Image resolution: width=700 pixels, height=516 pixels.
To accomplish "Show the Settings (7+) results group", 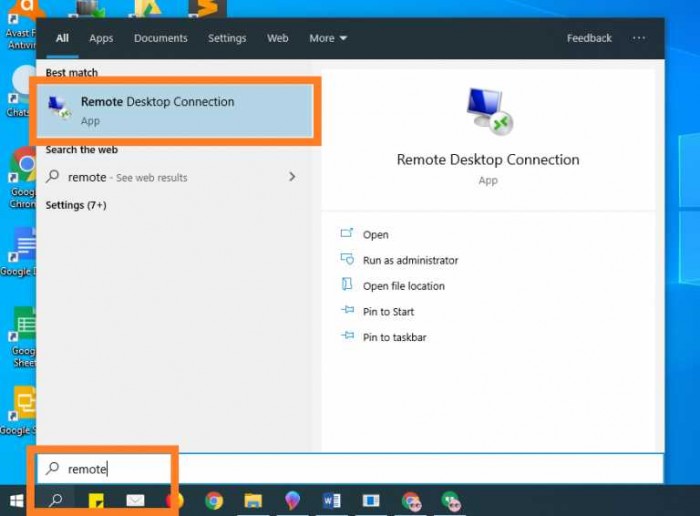I will 76,205.
